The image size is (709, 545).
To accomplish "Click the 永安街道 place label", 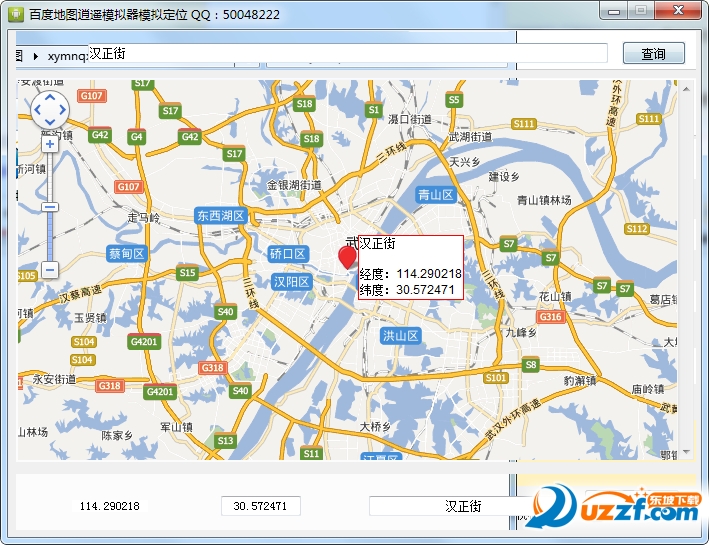I will click(54, 379).
